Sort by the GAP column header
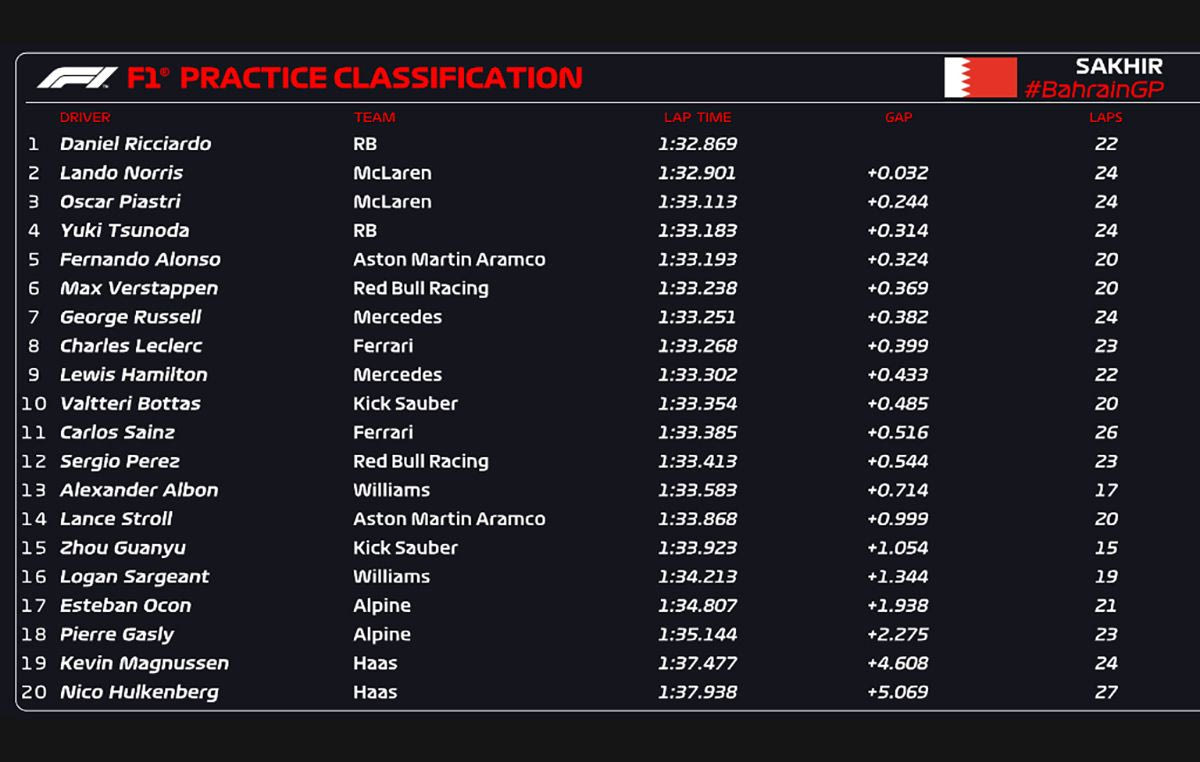The image size is (1200, 762). pos(898,117)
